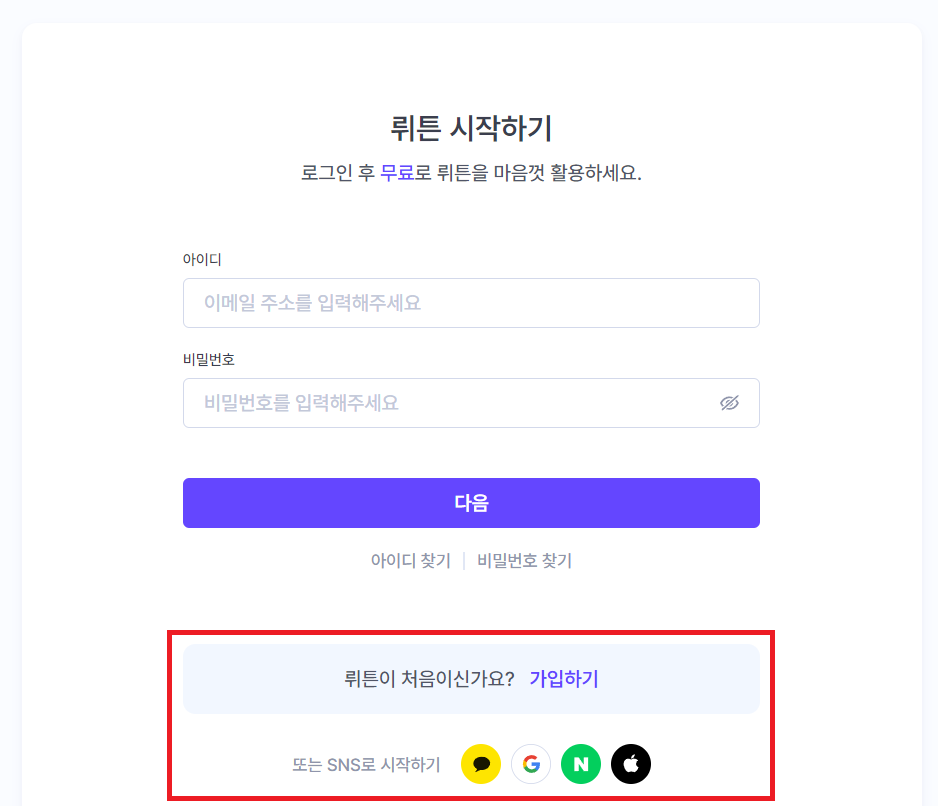Reveal the password using the crossed-eye toggle
Image resolution: width=938 pixels, height=806 pixels.
click(x=729, y=403)
